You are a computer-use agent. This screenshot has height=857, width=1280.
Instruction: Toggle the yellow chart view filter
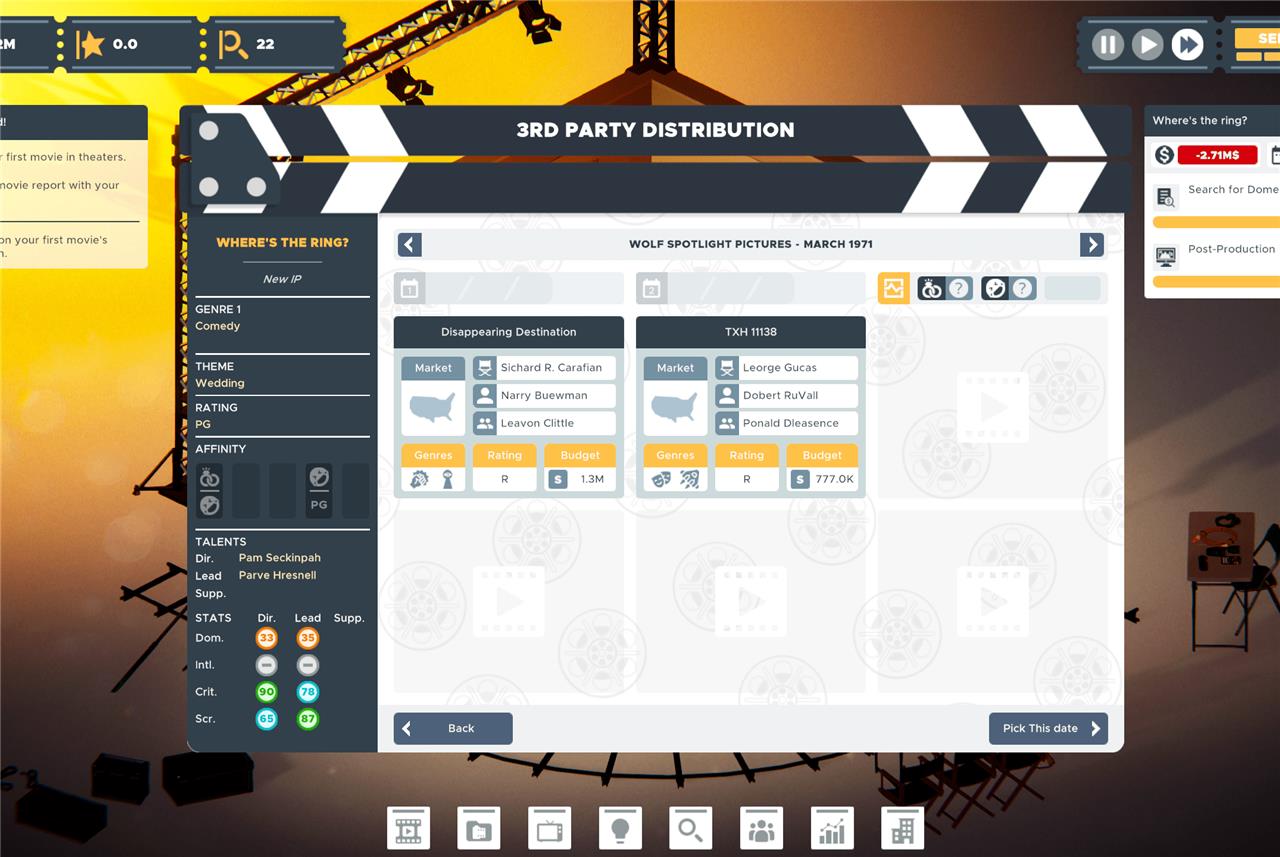tap(893, 289)
